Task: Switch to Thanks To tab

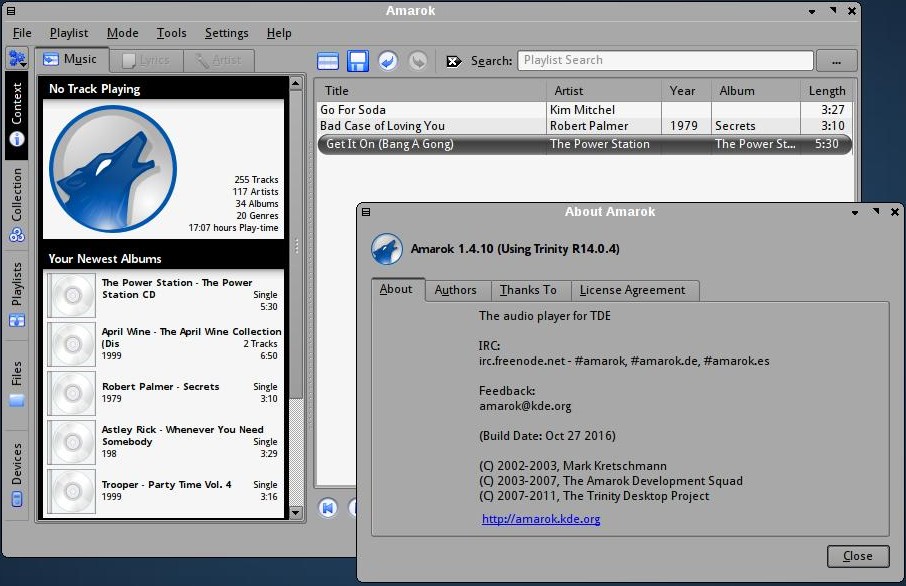Action: pyautogui.click(x=528, y=290)
